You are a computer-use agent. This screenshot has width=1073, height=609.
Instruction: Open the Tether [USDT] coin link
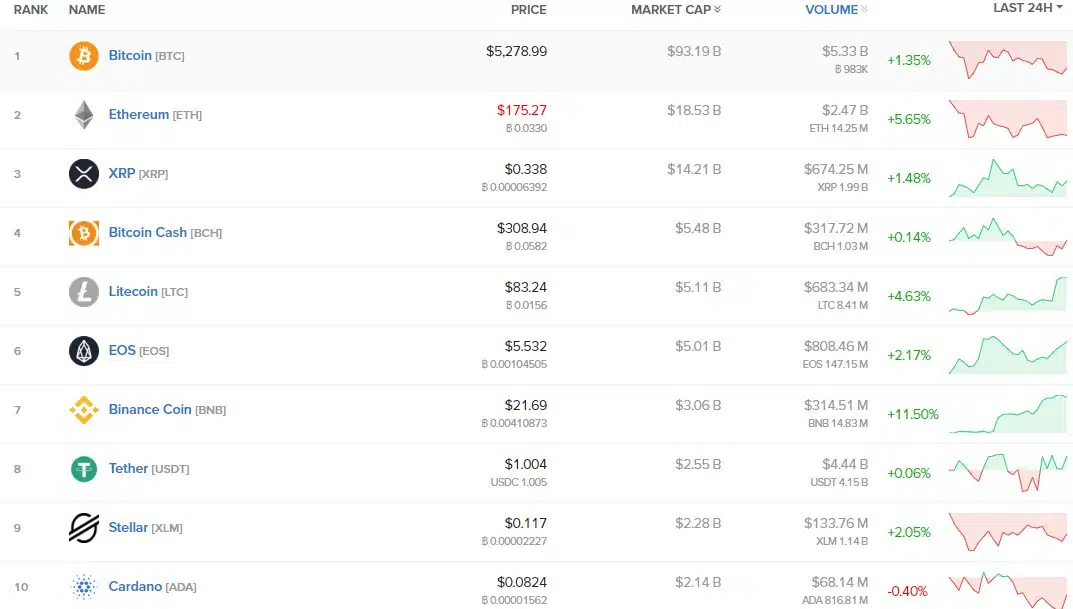tap(148, 469)
